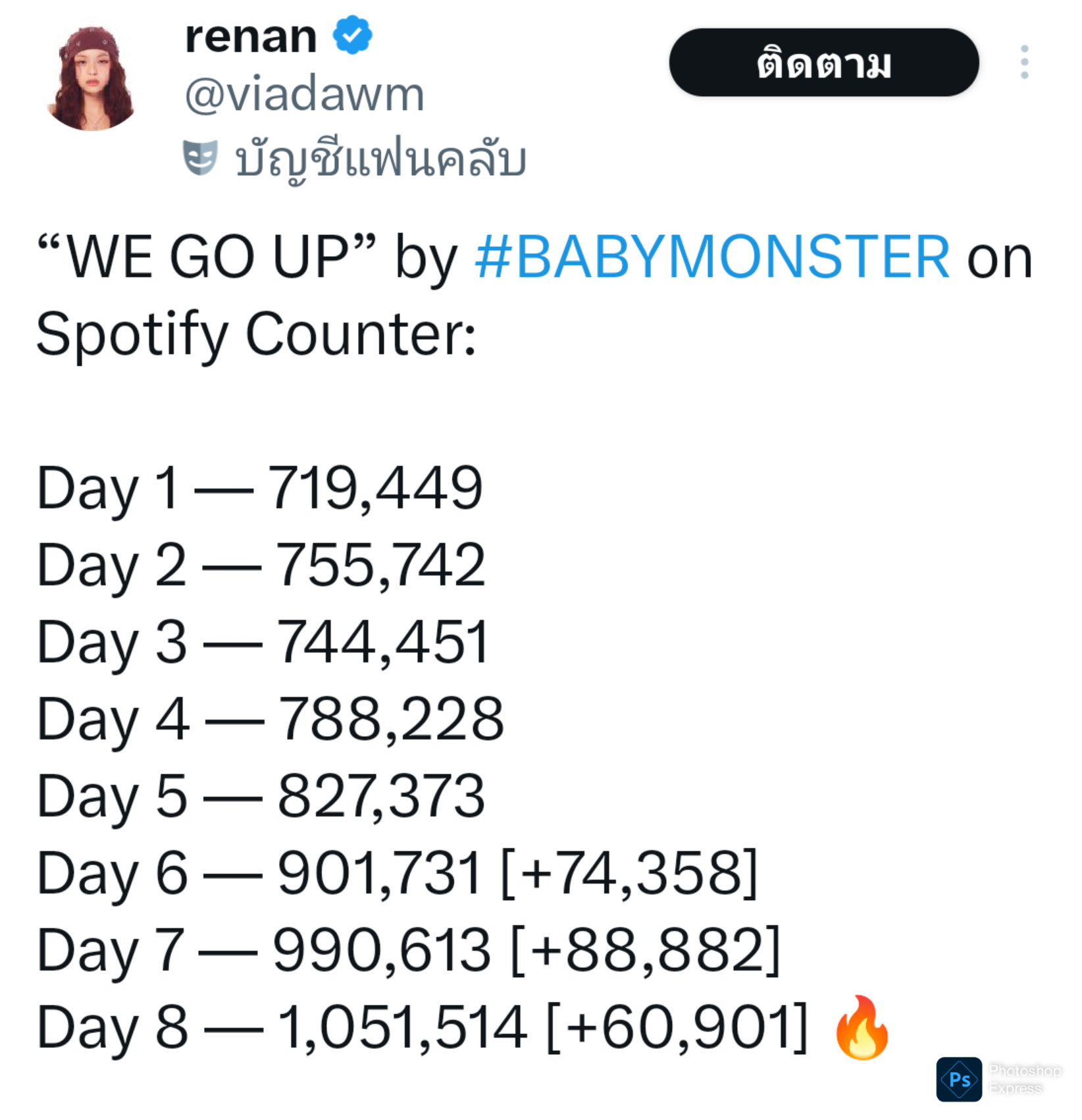Click the บัญชีแฟนคลับ fan account label
The width and height of the screenshot is (1082, 1120).
(x=380, y=160)
